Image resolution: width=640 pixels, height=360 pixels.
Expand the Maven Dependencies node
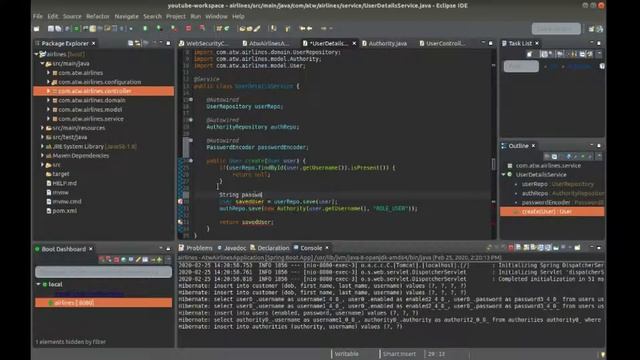coord(42,156)
